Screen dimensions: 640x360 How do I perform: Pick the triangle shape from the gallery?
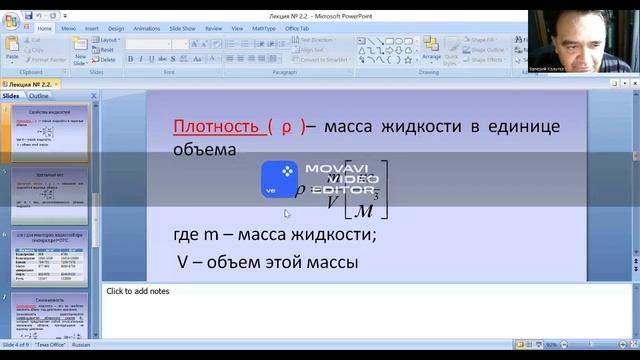362,51
